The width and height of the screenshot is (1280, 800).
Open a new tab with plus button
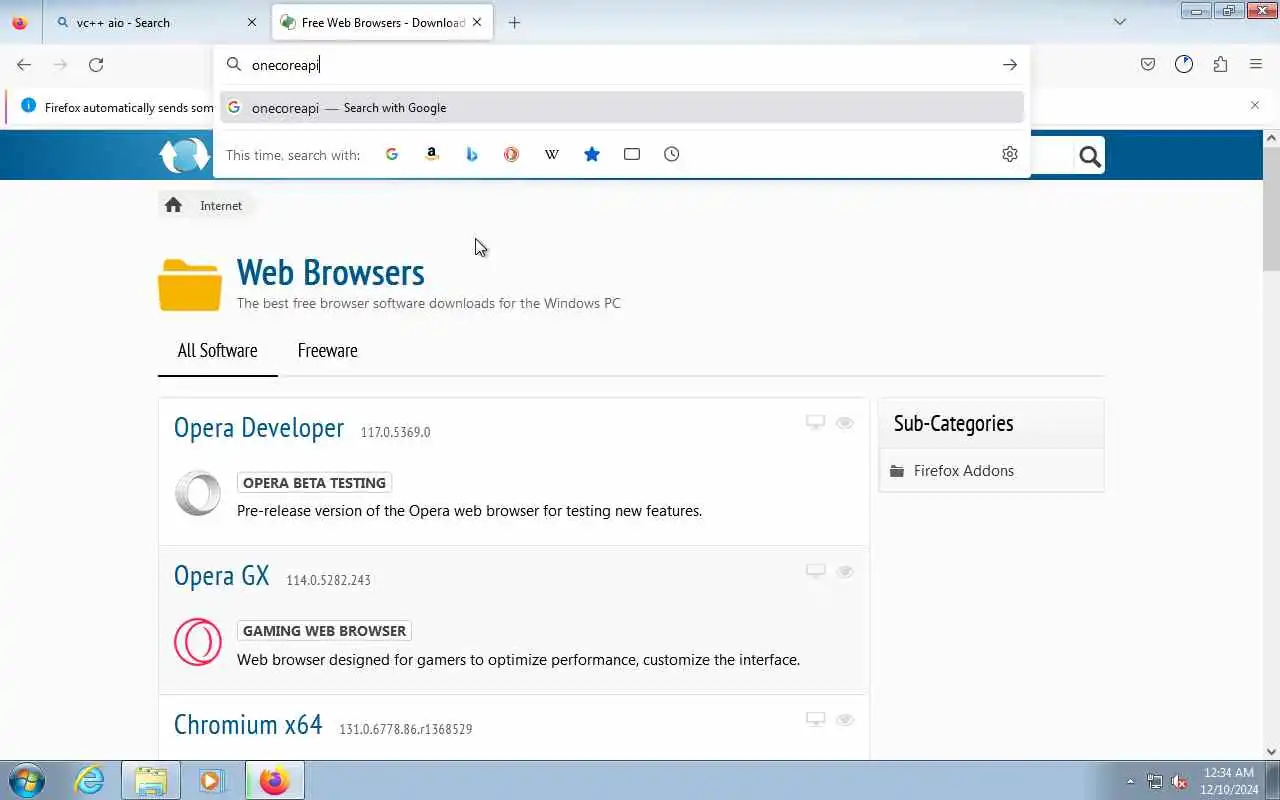[x=514, y=22]
